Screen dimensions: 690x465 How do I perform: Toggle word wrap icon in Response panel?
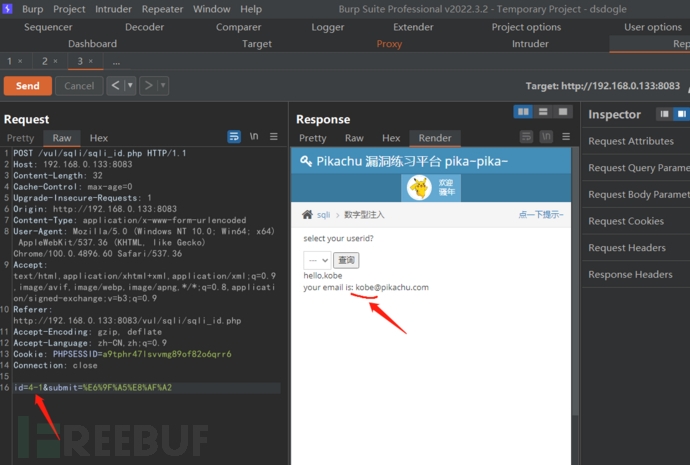pos(526,137)
